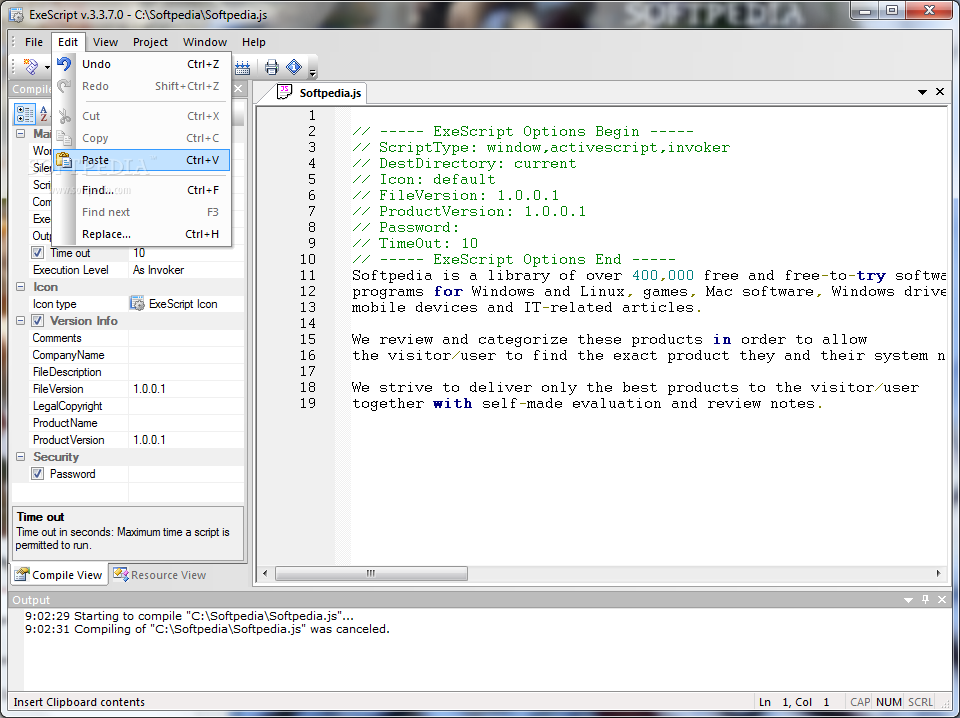Open the document list dropdown arrow
This screenshot has width=960, height=718.
pyautogui.click(x=922, y=92)
